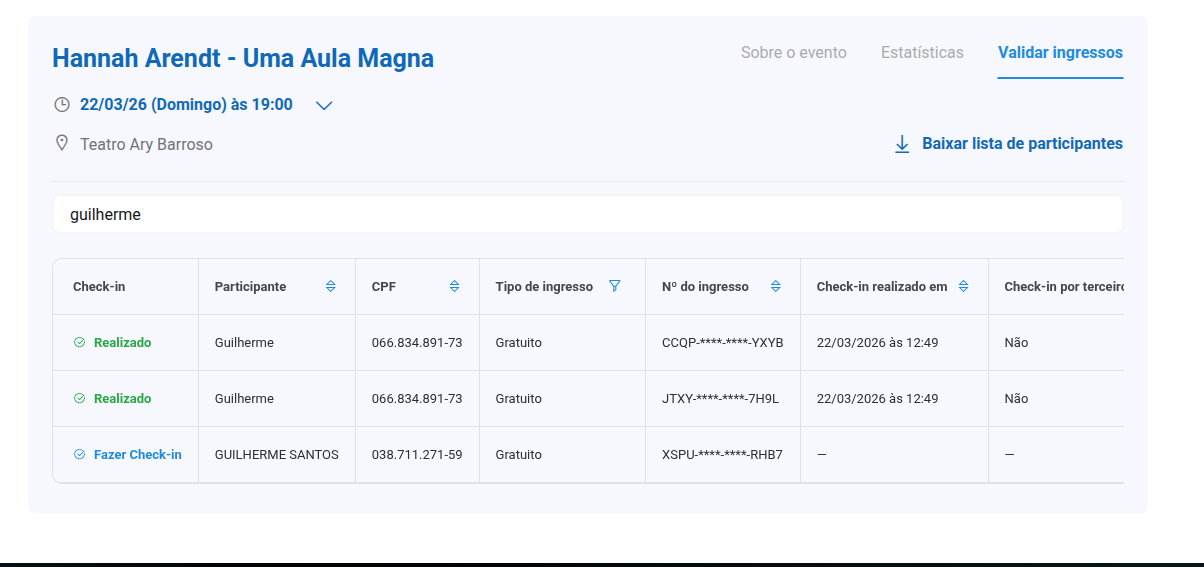This screenshot has width=1204, height=567.
Task: Click check icon for GUILHERME SANTOS row
Action: [x=80, y=455]
